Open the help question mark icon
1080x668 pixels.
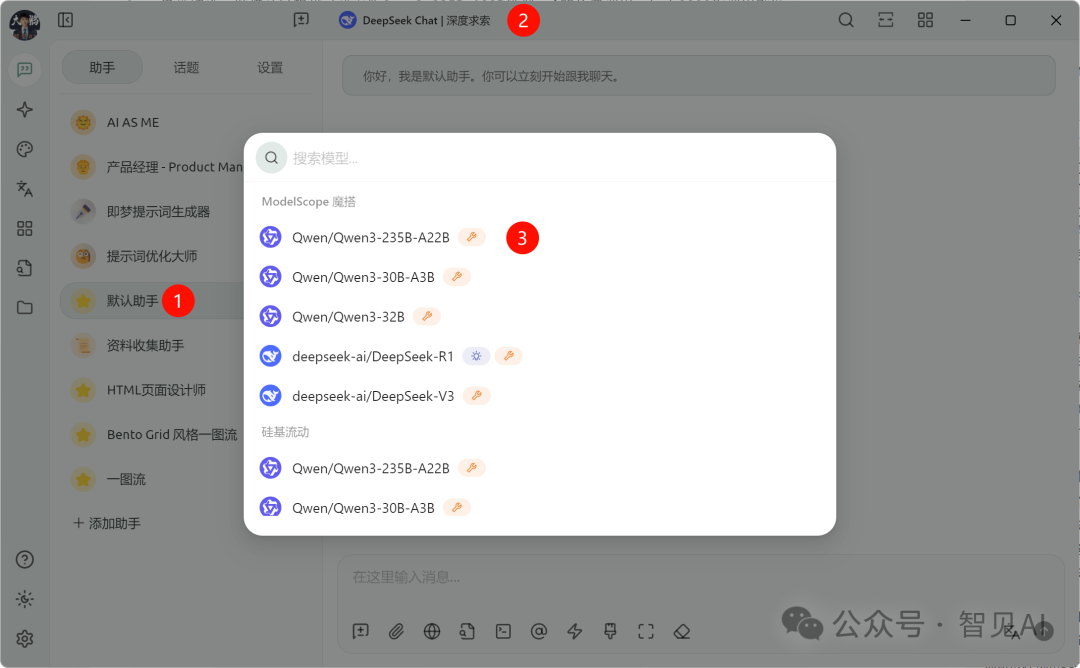pyautogui.click(x=25, y=559)
